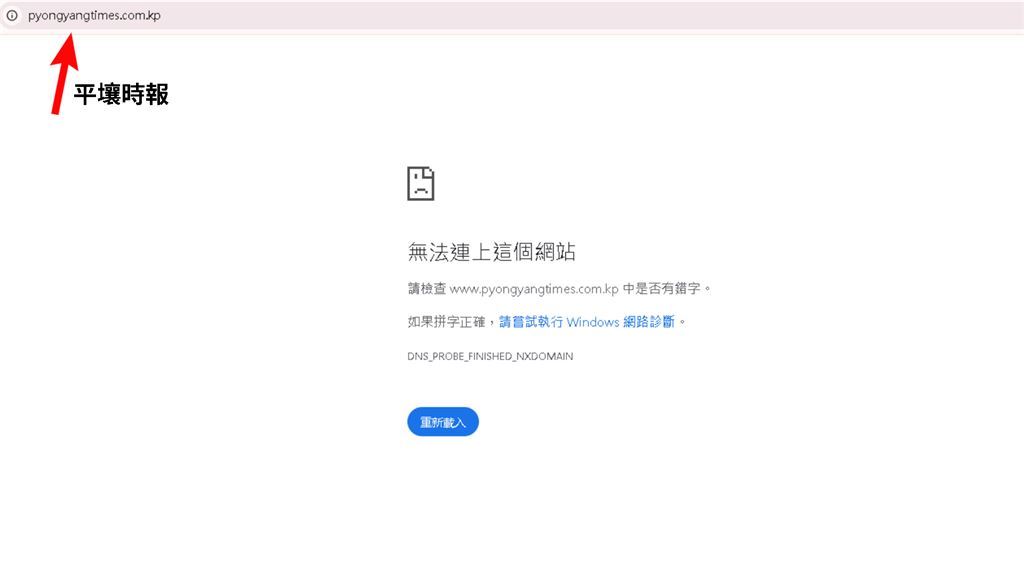Click the 重新載入 reload button

tap(443, 422)
